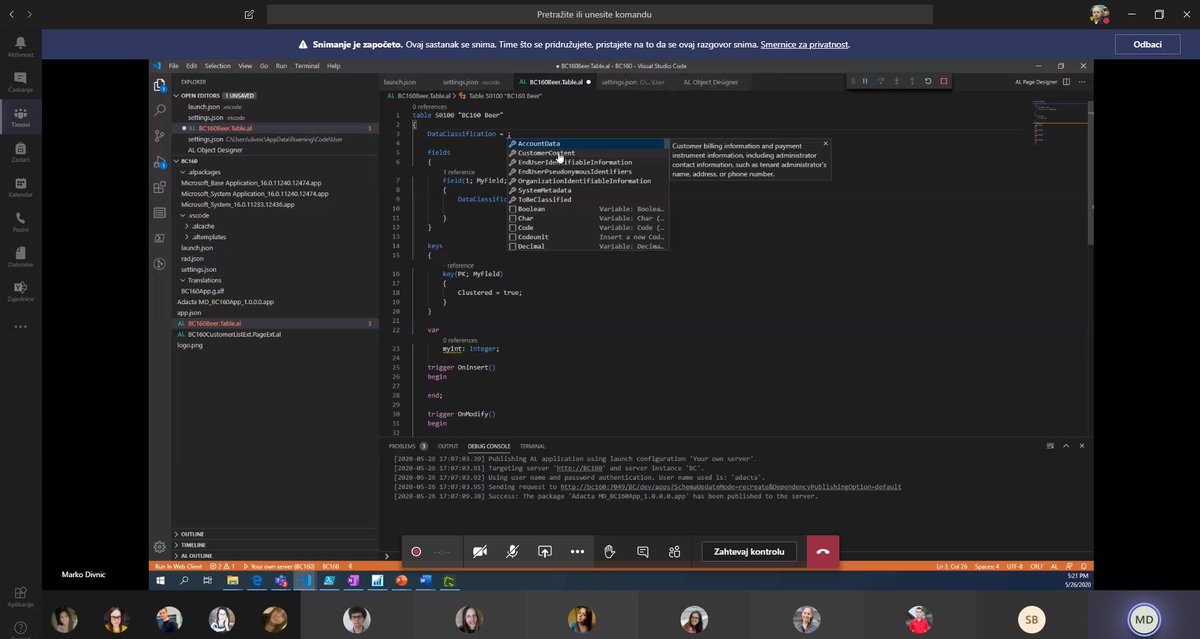The width and height of the screenshot is (1200, 639).
Task: Show participants in Teams meeting
Action: point(675,552)
